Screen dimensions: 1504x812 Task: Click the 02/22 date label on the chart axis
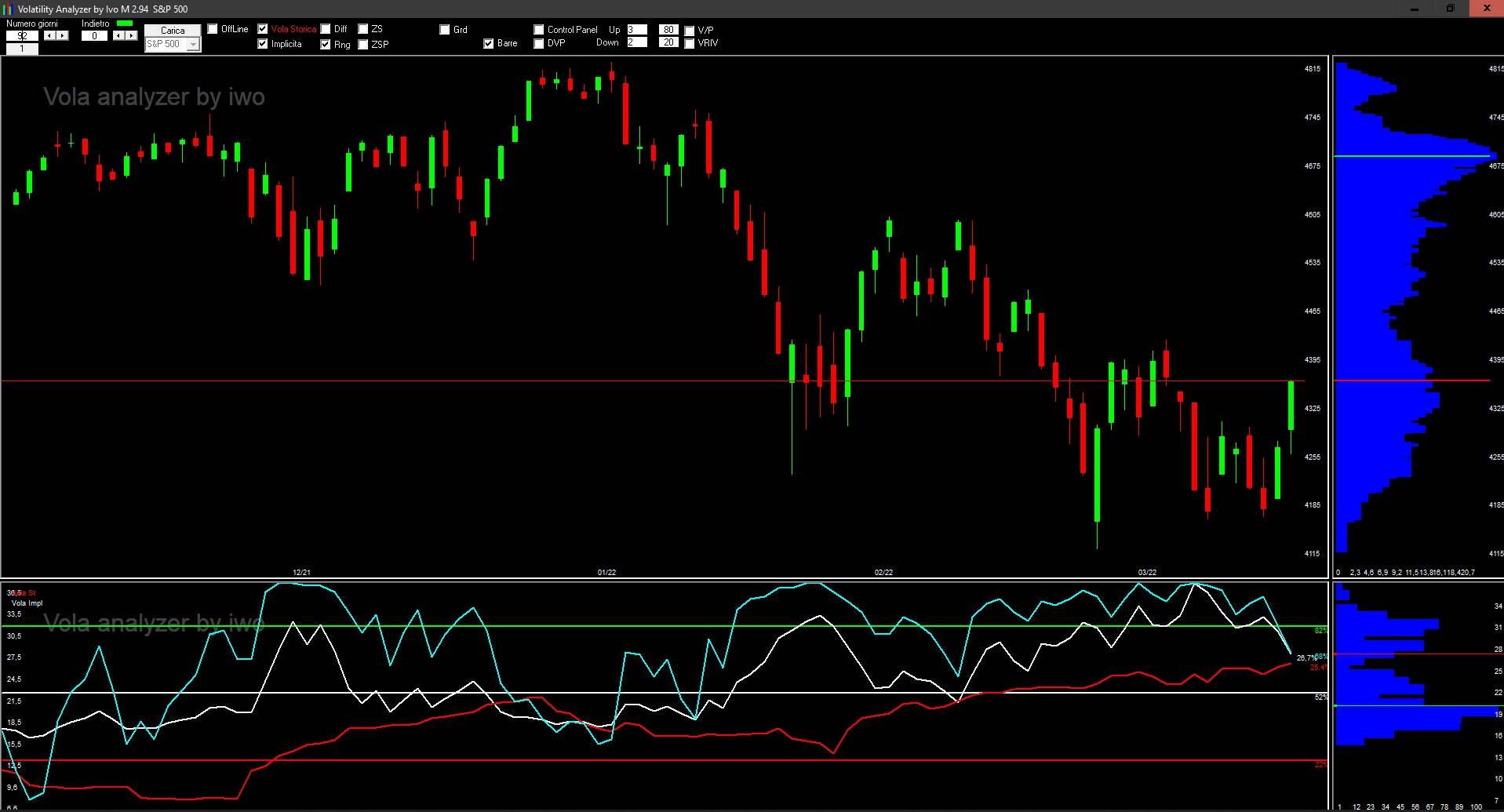point(883,573)
